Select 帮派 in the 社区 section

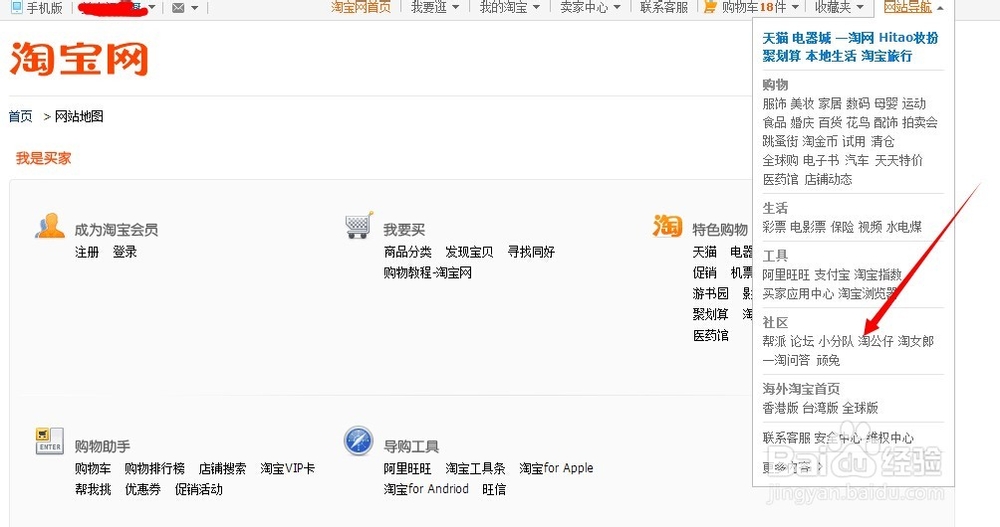coord(774,341)
